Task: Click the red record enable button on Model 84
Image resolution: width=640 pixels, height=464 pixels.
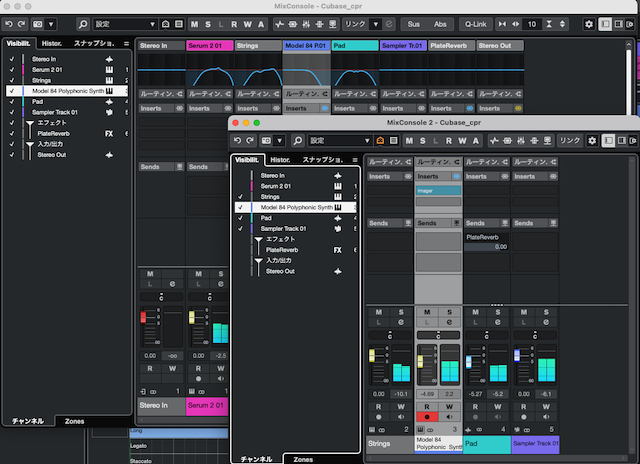Action: click(426, 416)
